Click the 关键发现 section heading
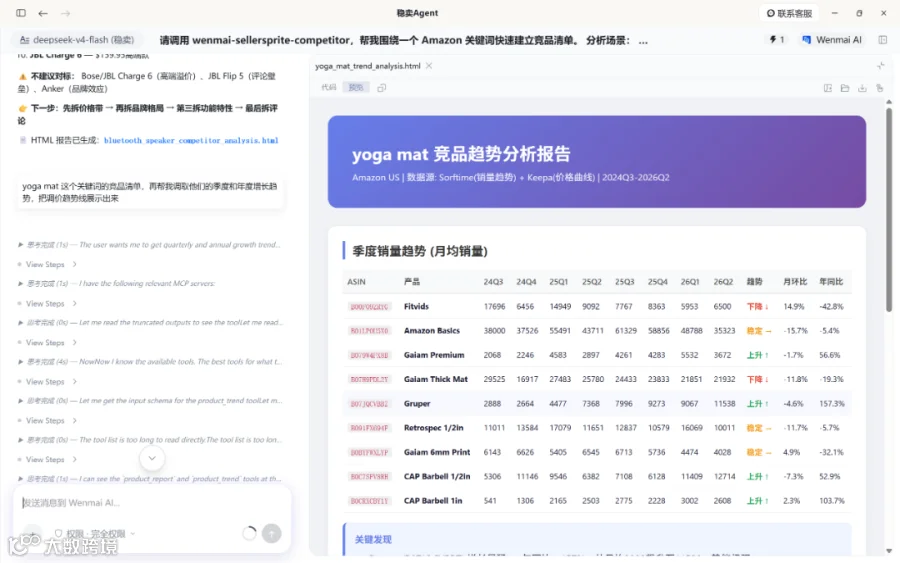 click(373, 539)
